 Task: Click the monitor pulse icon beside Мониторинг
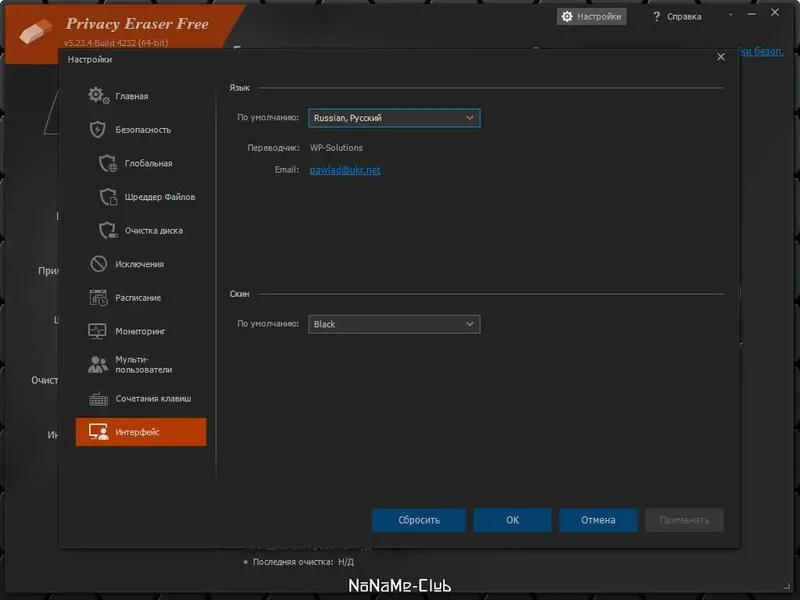point(97,331)
